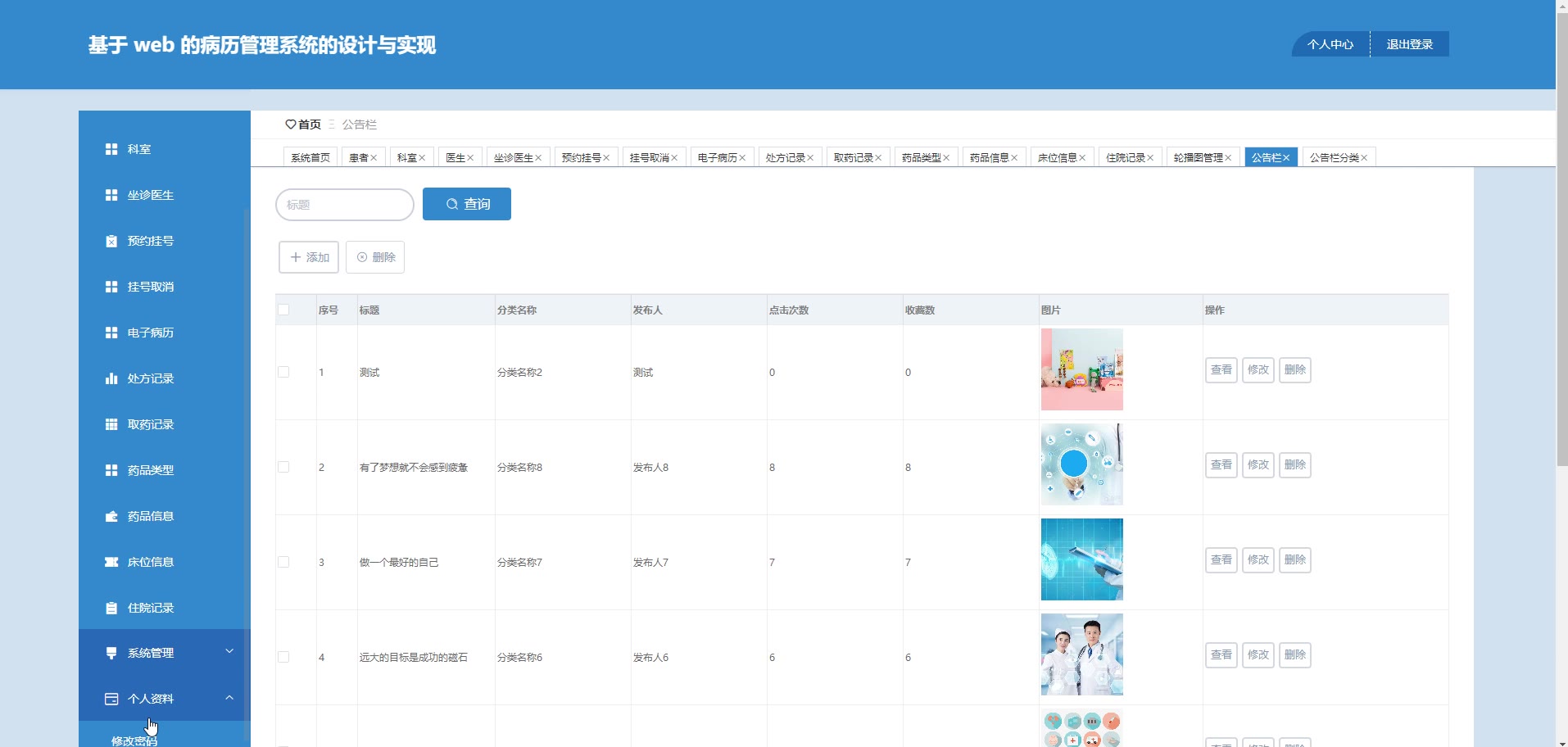This screenshot has height=747, width=1568.
Task: Expand the 系统管理 menu chevron
Action: [x=229, y=651]
